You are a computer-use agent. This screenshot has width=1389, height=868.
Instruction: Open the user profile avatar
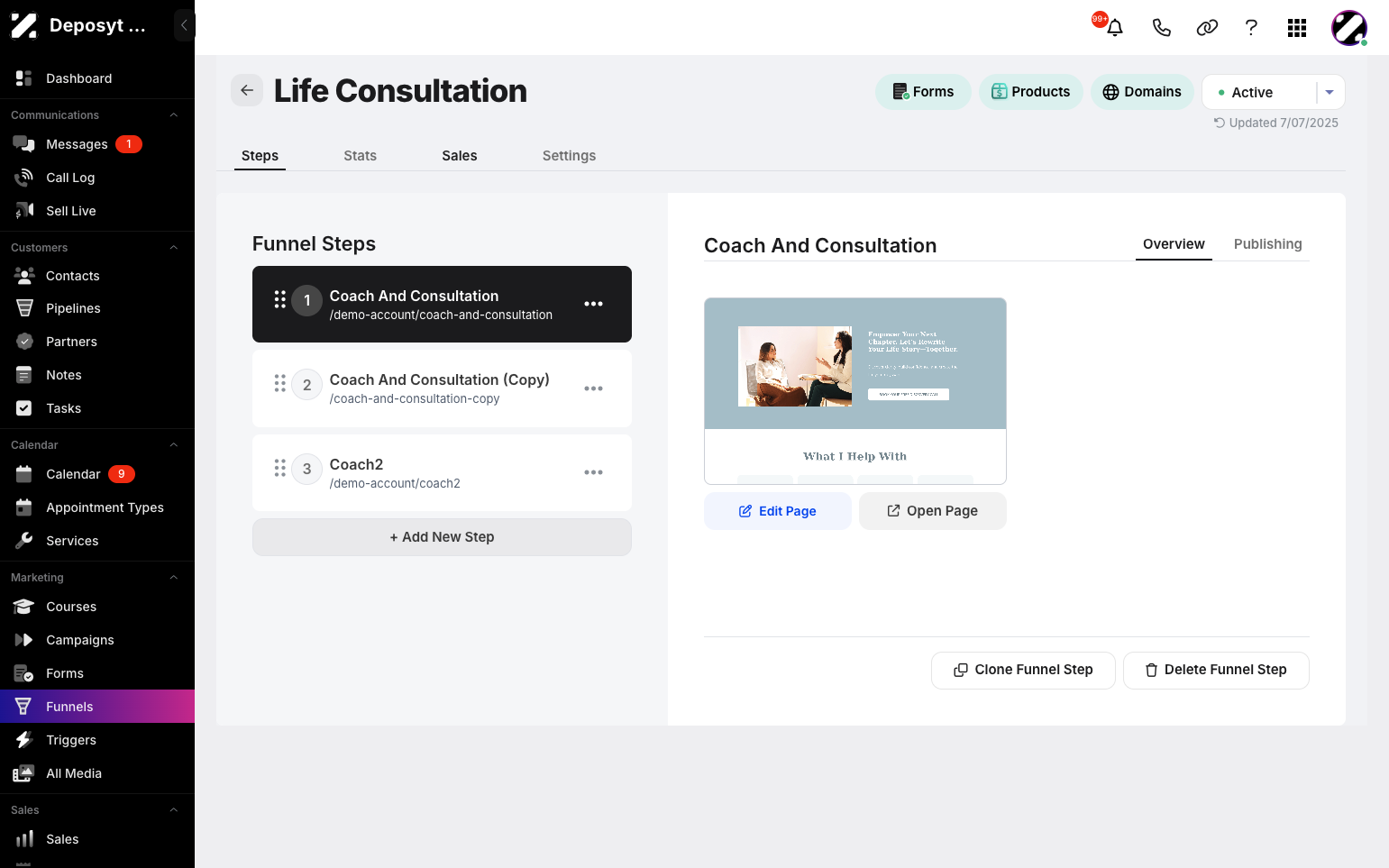(1349, 28)
